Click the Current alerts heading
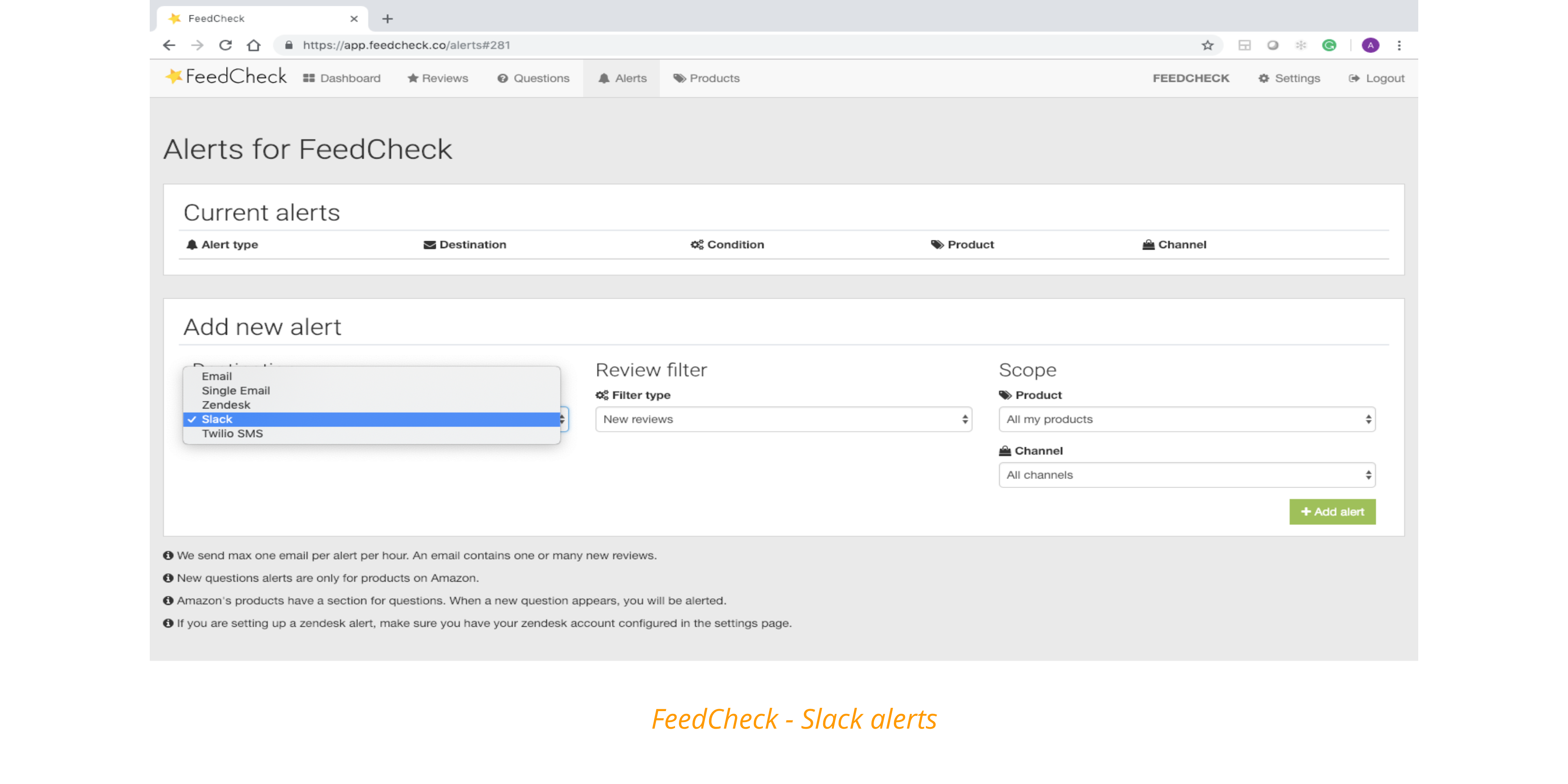Viewport: 1568px width, 784px height. (262, 212)
